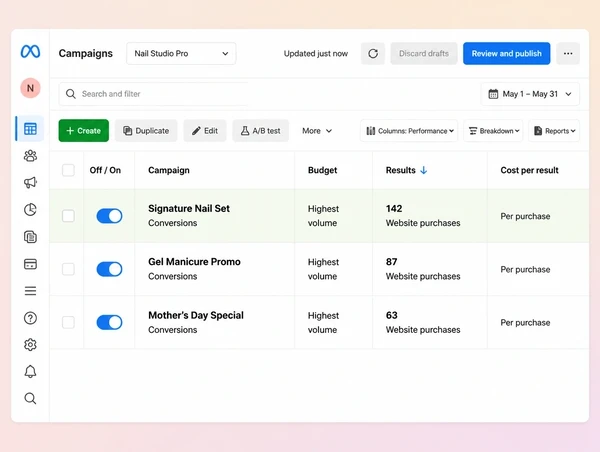
Task: Open the campaigns table view in sidebar
Action: click(30, 129)
